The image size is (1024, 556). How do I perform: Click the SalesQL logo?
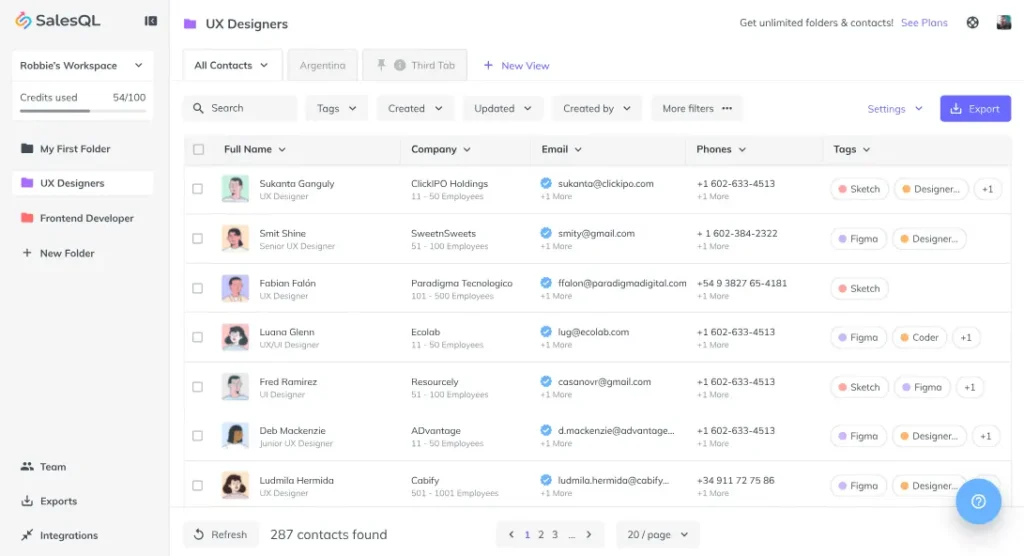tap(57, 21)
